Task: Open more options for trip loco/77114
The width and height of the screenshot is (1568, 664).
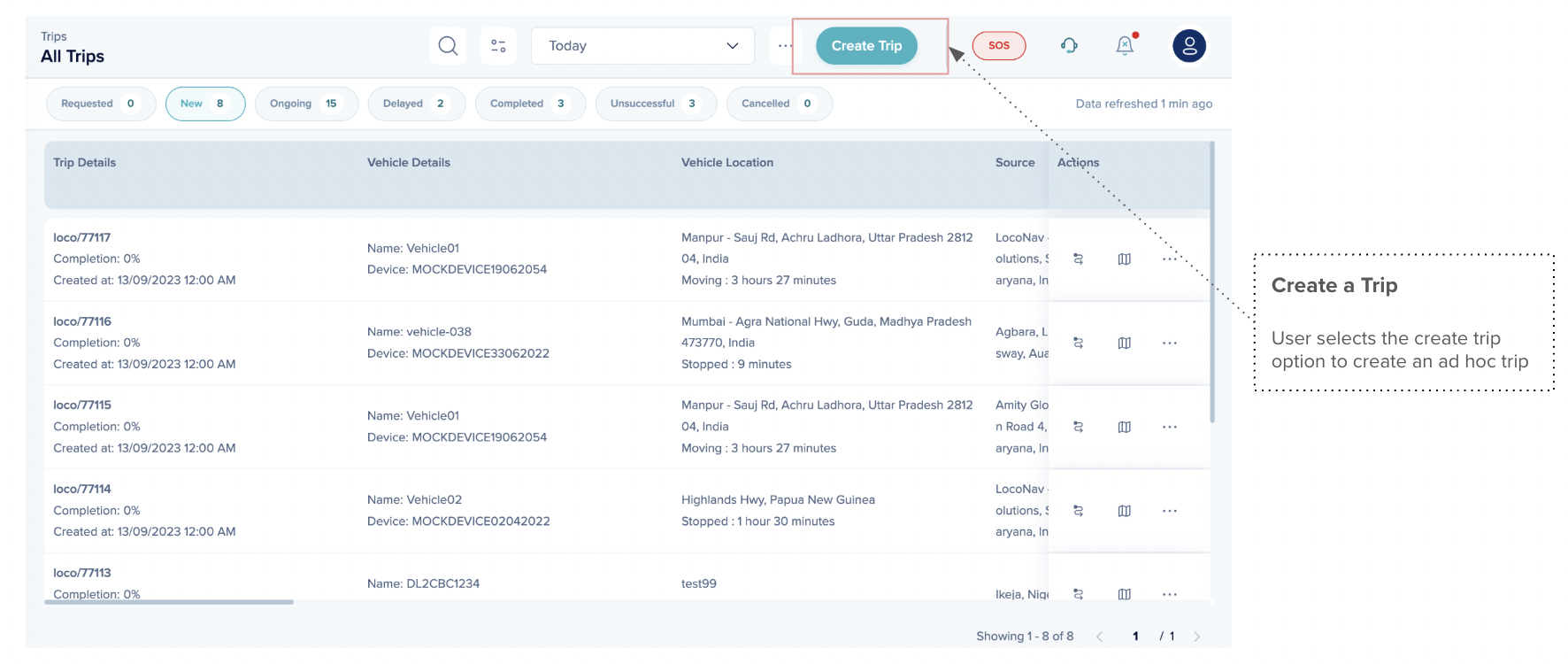Action: (1169, 511)
